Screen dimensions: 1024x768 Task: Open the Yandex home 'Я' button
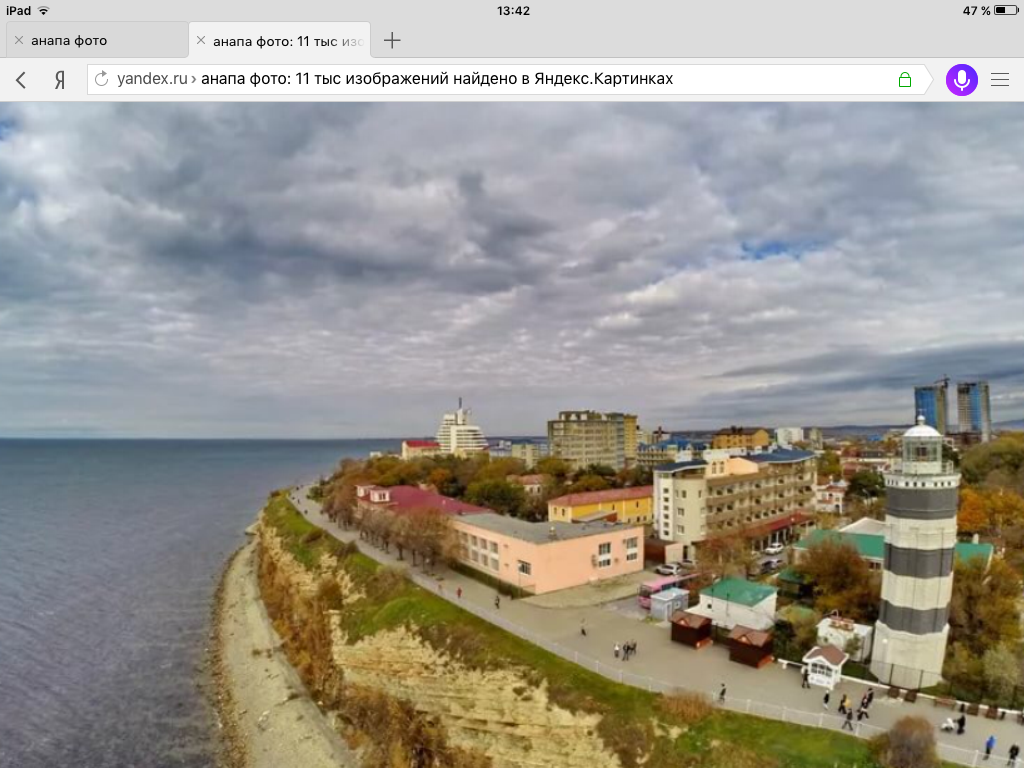(59, 80)
